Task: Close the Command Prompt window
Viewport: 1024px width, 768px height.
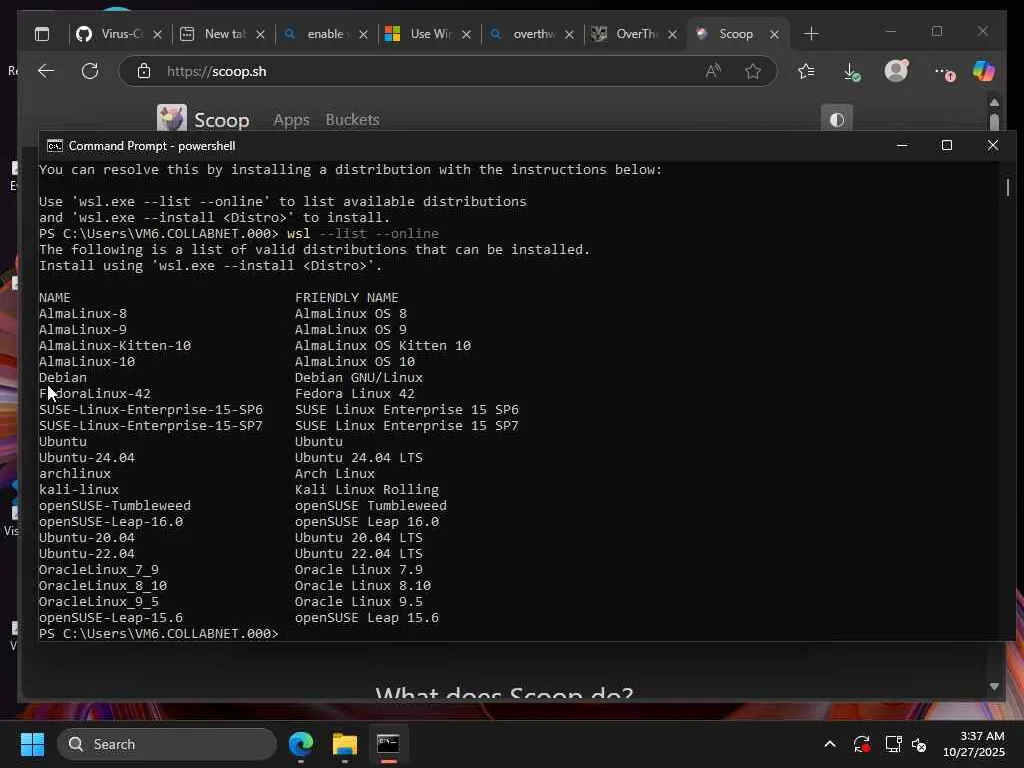Action: [x=993, y=146]
